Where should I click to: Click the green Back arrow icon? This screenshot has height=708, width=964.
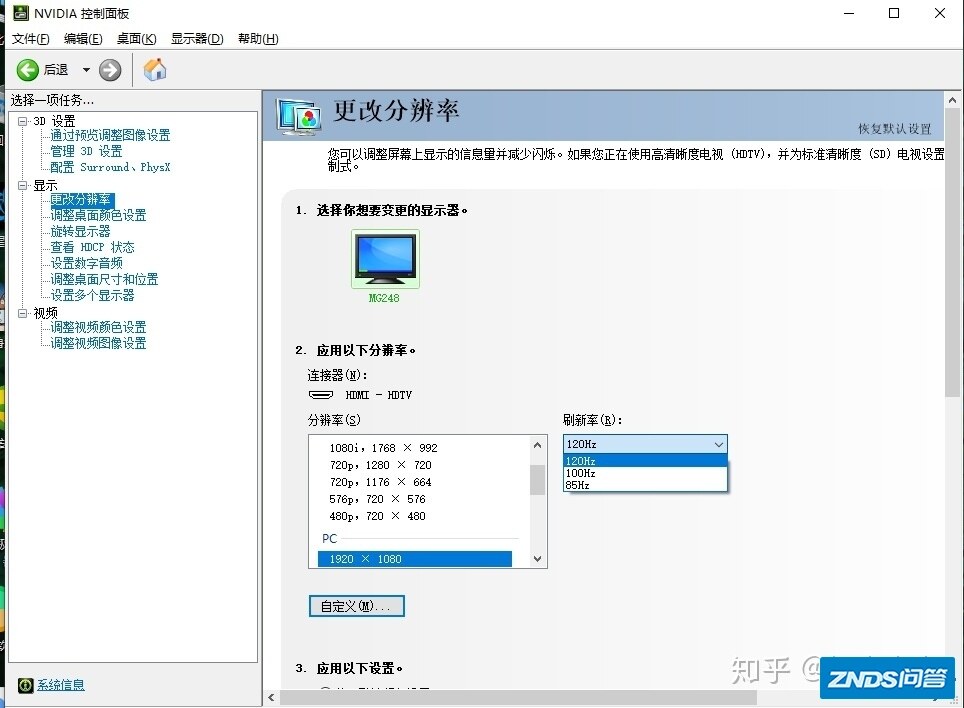tap(27, 70)
